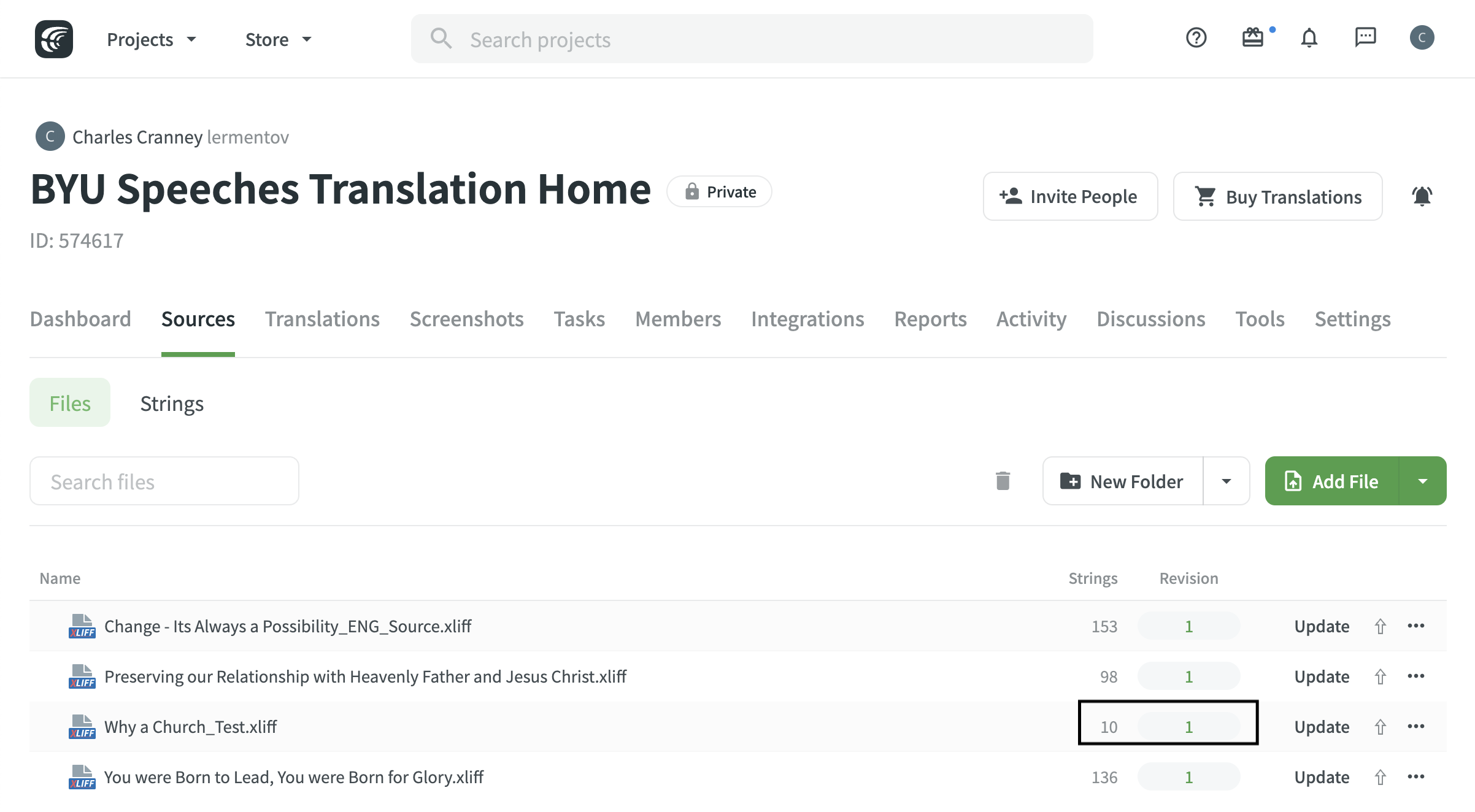Click the Add File button
The height and width of the screenshot is (812, 1475).
coord(1331,481)
